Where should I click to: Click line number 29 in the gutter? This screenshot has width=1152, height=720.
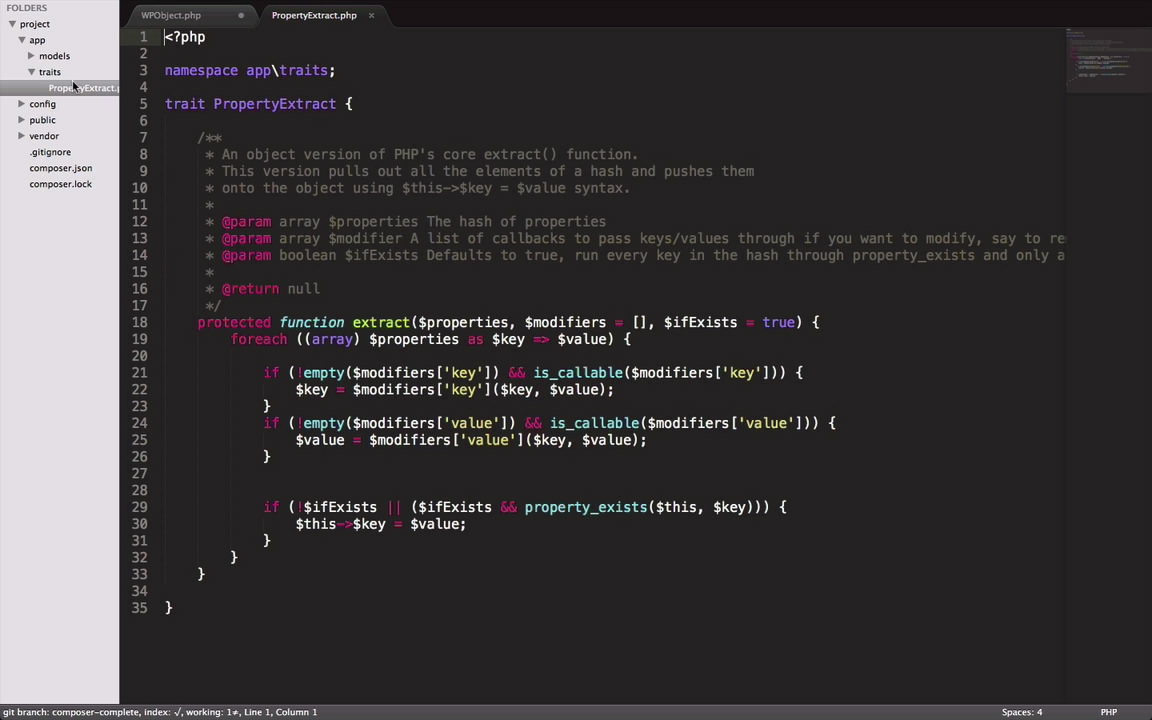pos(140,507)
